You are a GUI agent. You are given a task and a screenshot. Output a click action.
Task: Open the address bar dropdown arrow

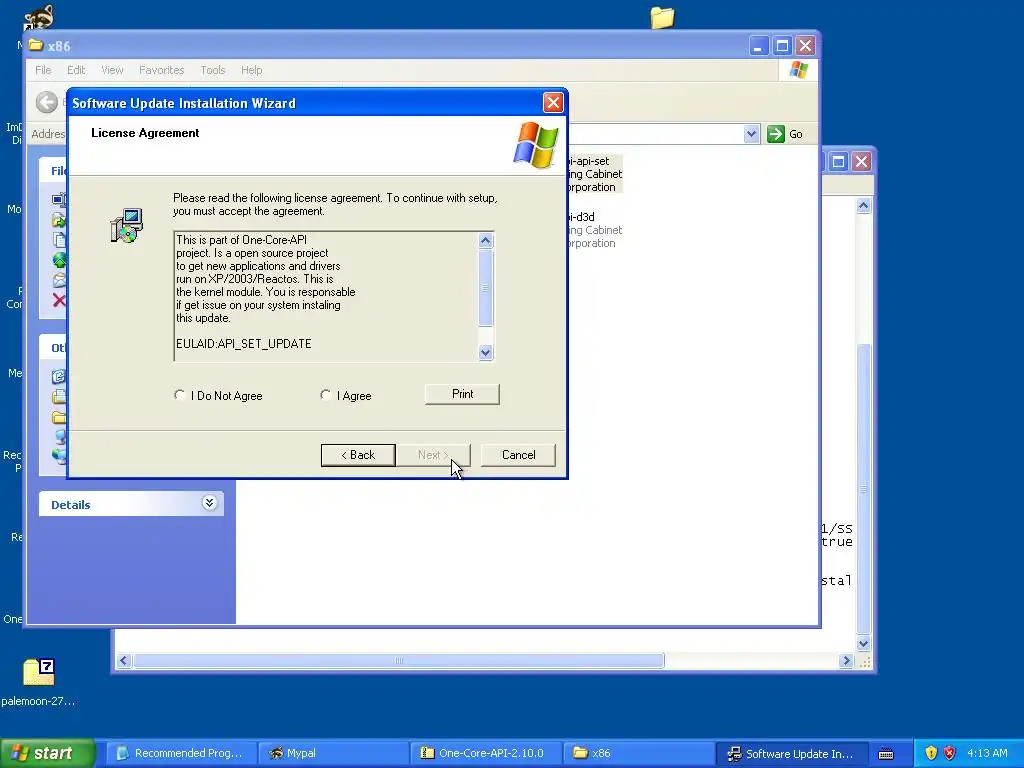[751, 134]
